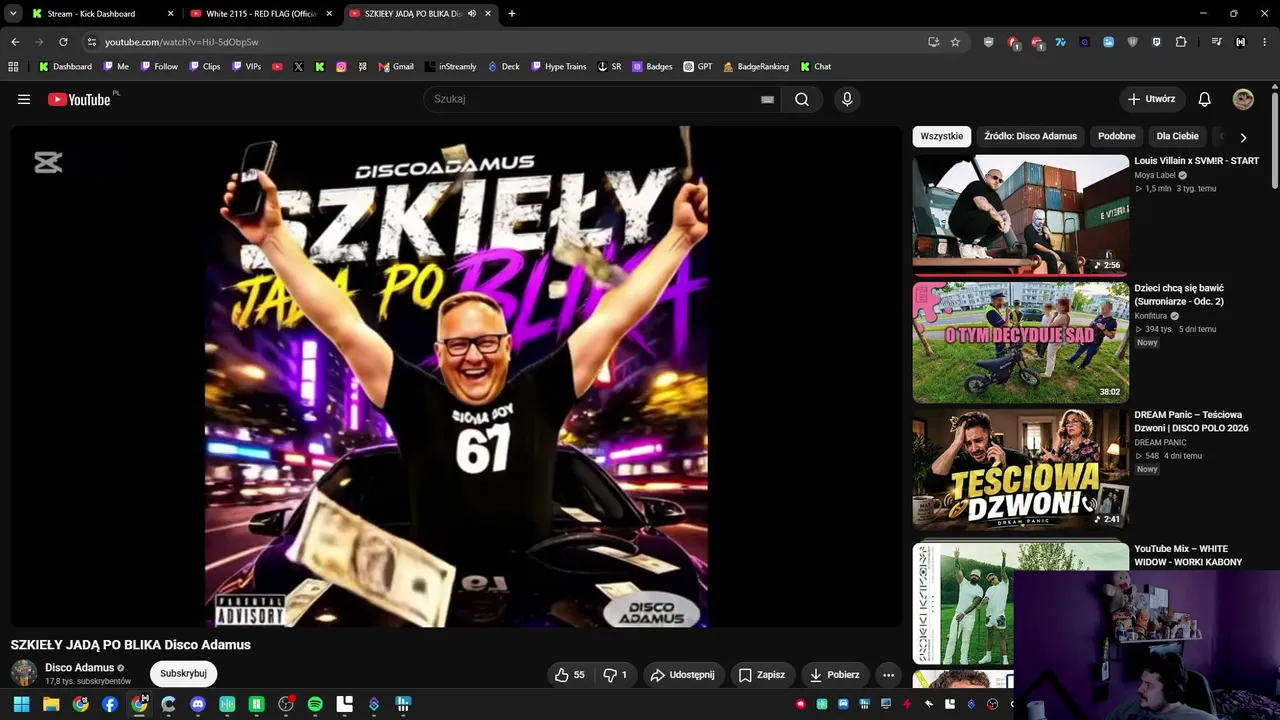Select the Źródło: Disco Adamus chip
Viewport: 1280px width, 720px height.
[1030, 136]
